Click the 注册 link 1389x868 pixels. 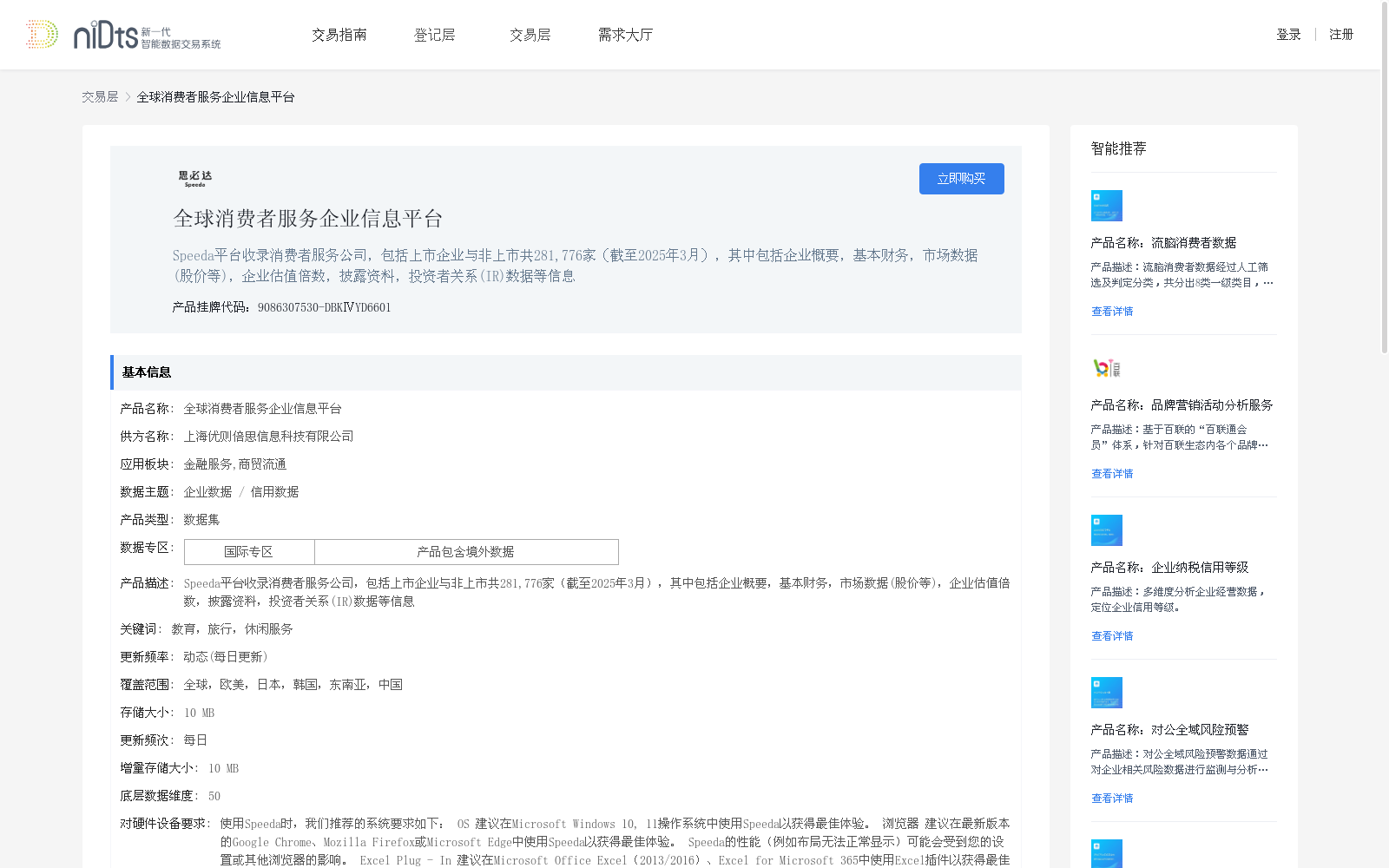pos(1341,35)
